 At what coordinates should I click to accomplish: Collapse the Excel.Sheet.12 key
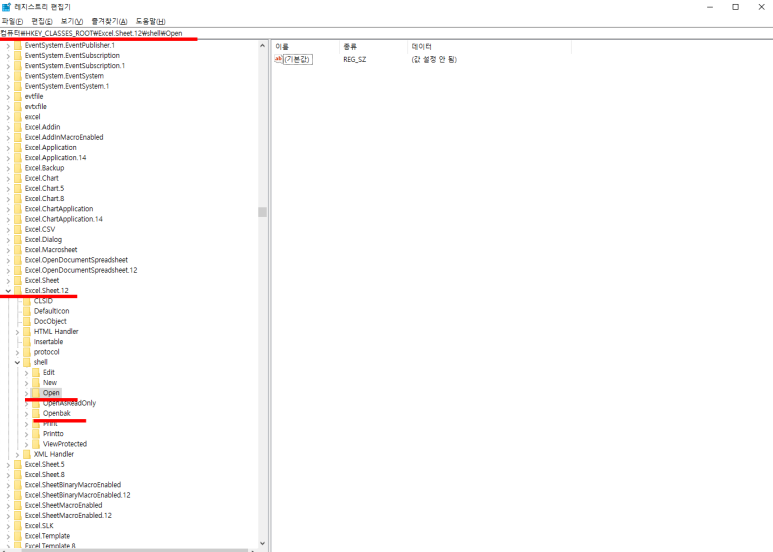pos(8,291)
